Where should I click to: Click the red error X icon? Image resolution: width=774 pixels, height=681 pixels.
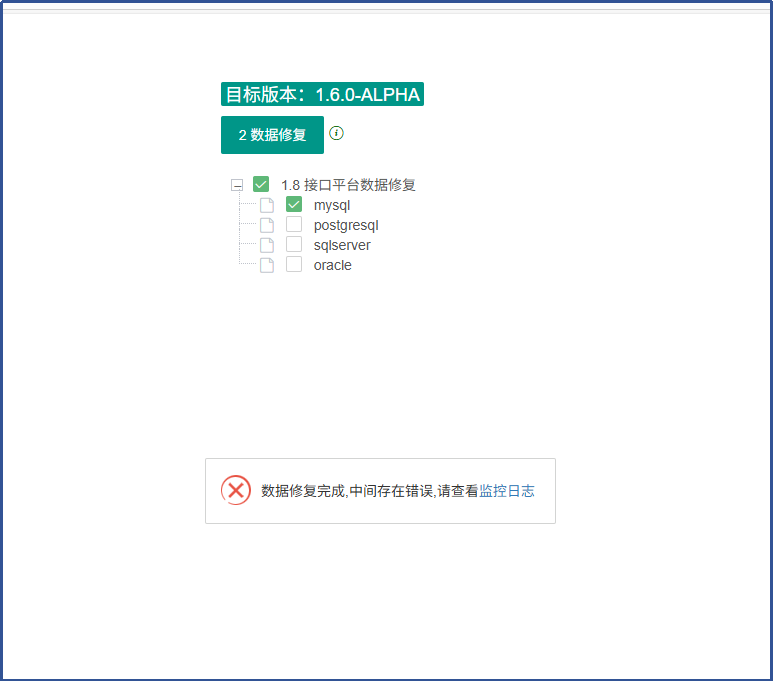click(x=236, y=490)
